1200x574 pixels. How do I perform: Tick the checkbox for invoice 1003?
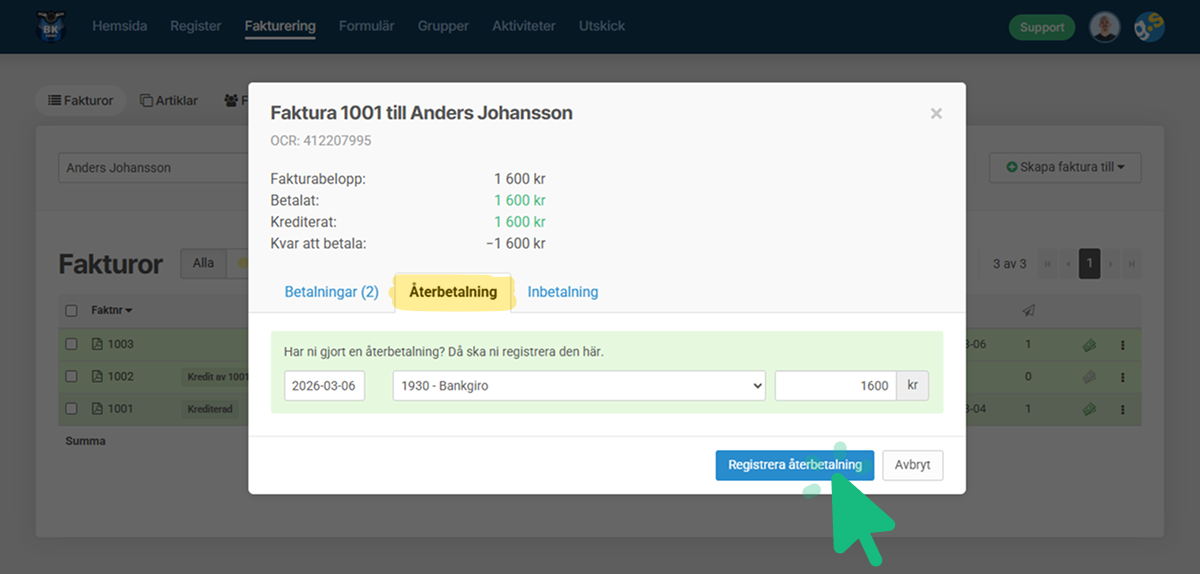pyautogui.click(x=71, y=344)
